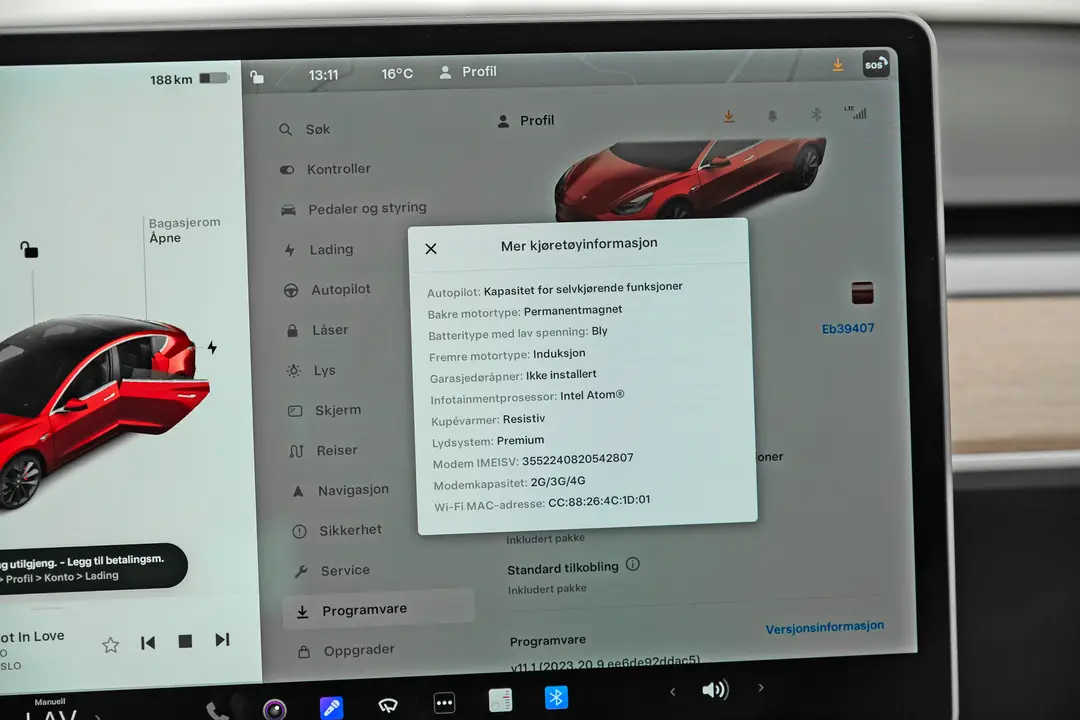Open the notification bell icon
Viewport: 1080px width, 720px height.
click(x=773, y=115)
